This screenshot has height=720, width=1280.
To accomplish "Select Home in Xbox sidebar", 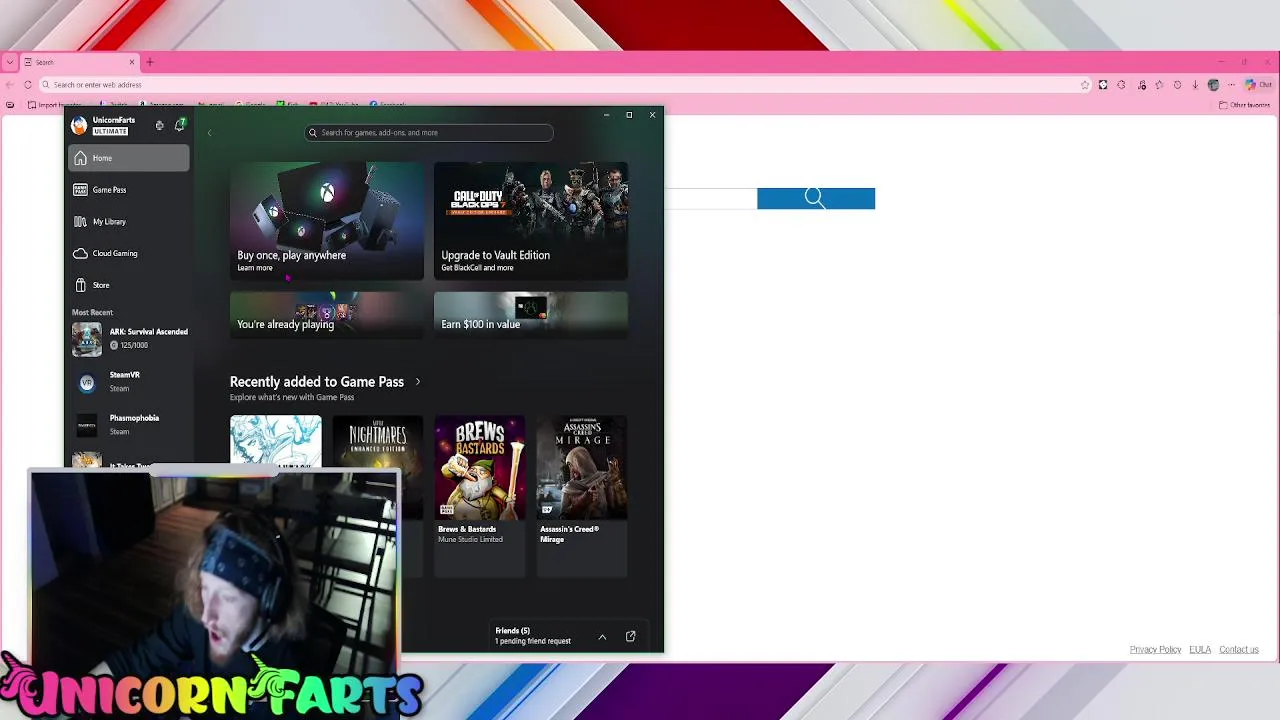I will coord(128,158).
